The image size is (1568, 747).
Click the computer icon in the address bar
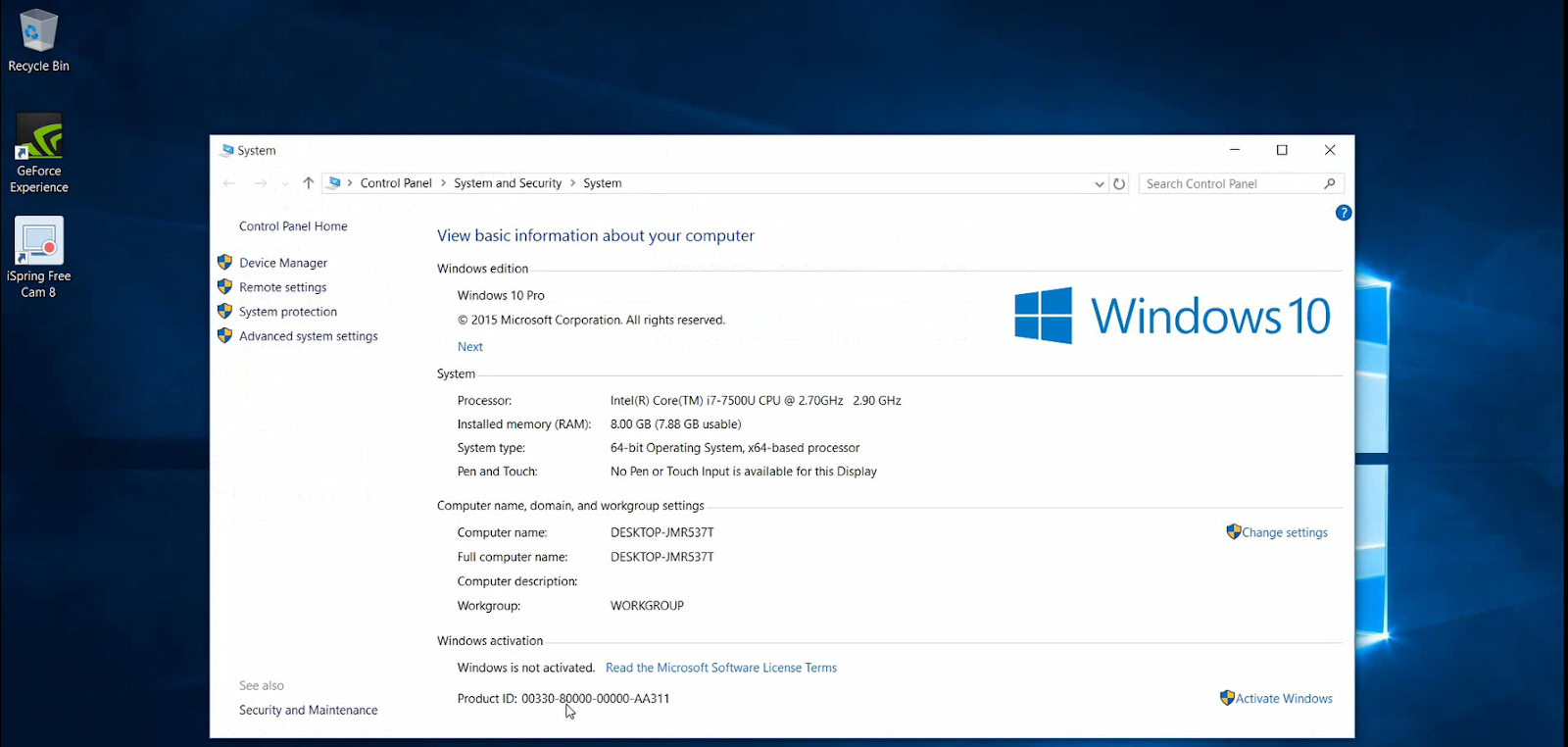click(x=334, y=183)
